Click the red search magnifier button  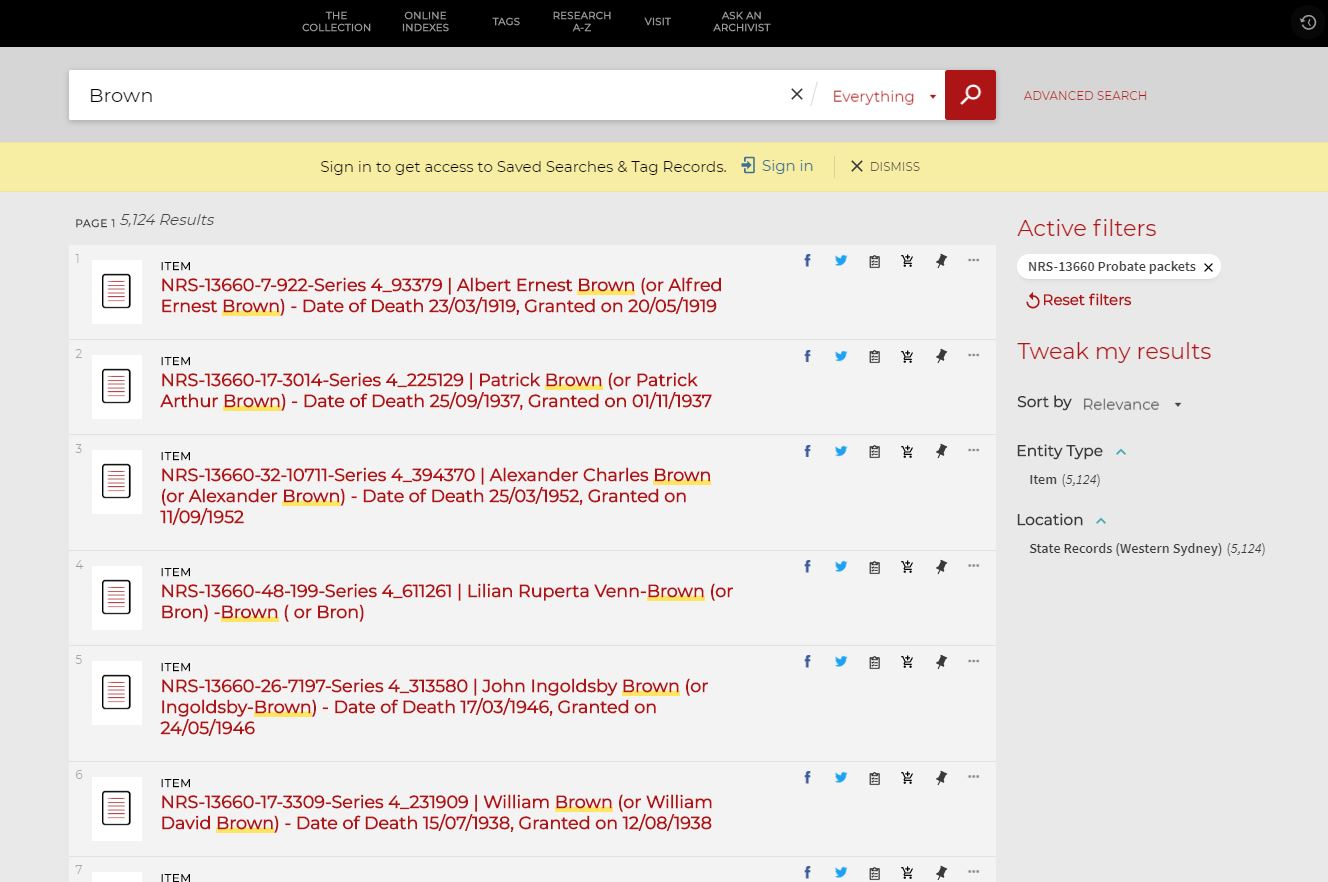pyautogui.click(x=970, y=95)
